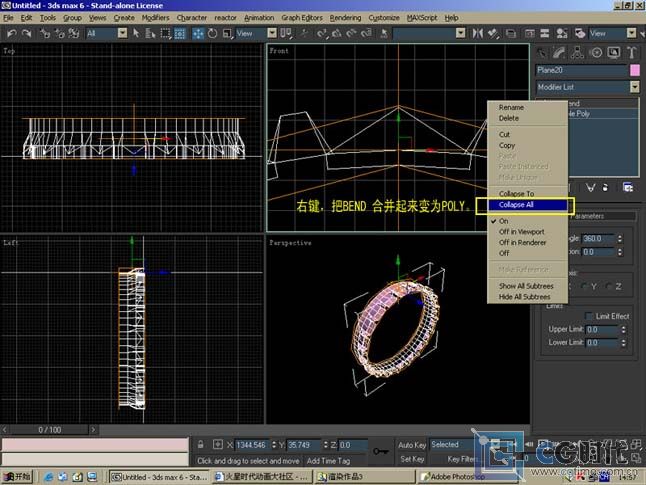Open the render type View dropdown

(x=631, y=33)
